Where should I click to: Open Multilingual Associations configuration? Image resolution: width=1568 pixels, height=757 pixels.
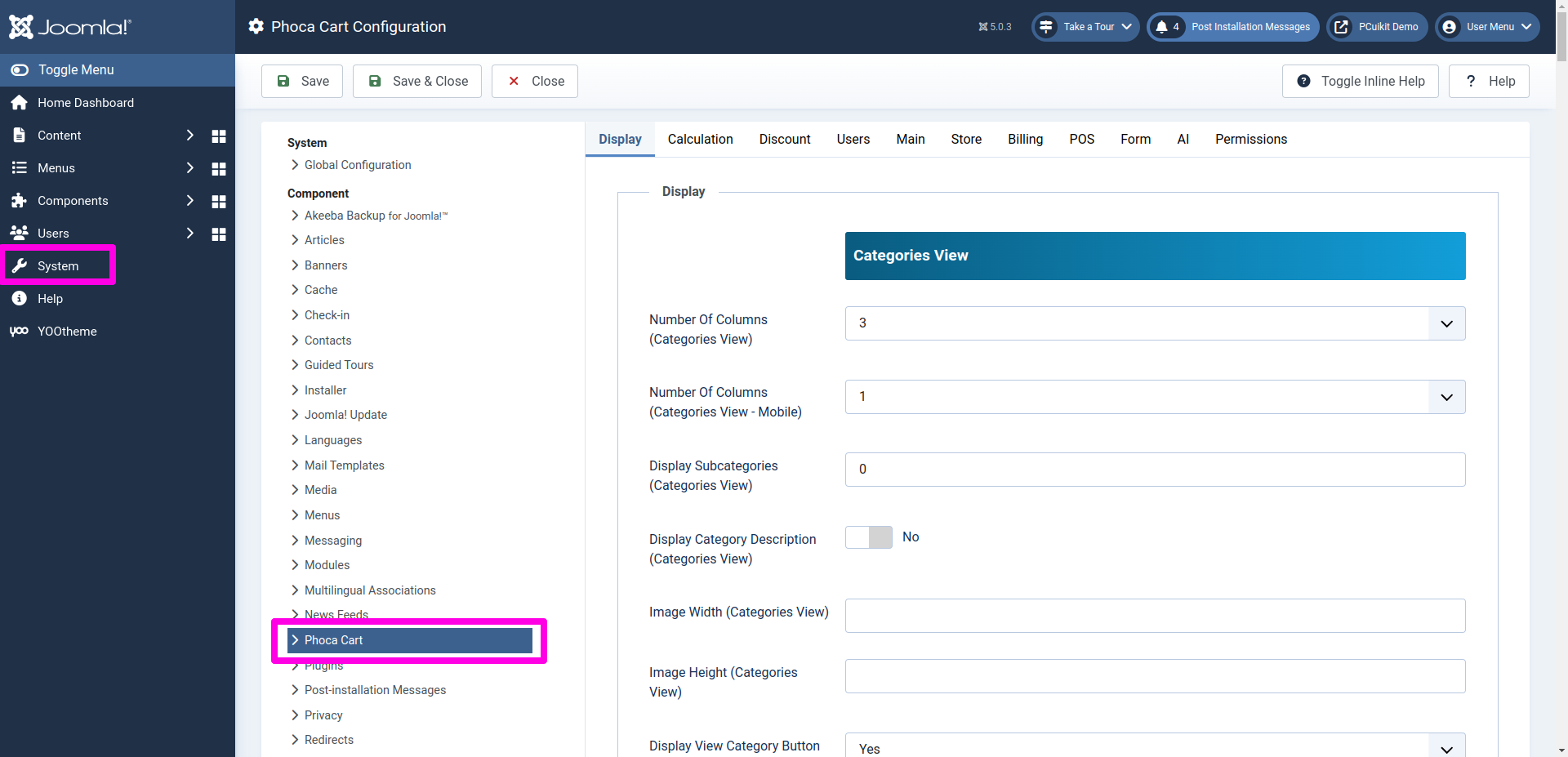(370, 590)
